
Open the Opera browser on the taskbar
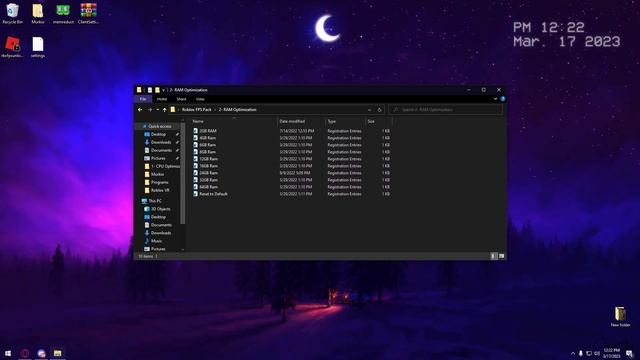coord(24,353)
